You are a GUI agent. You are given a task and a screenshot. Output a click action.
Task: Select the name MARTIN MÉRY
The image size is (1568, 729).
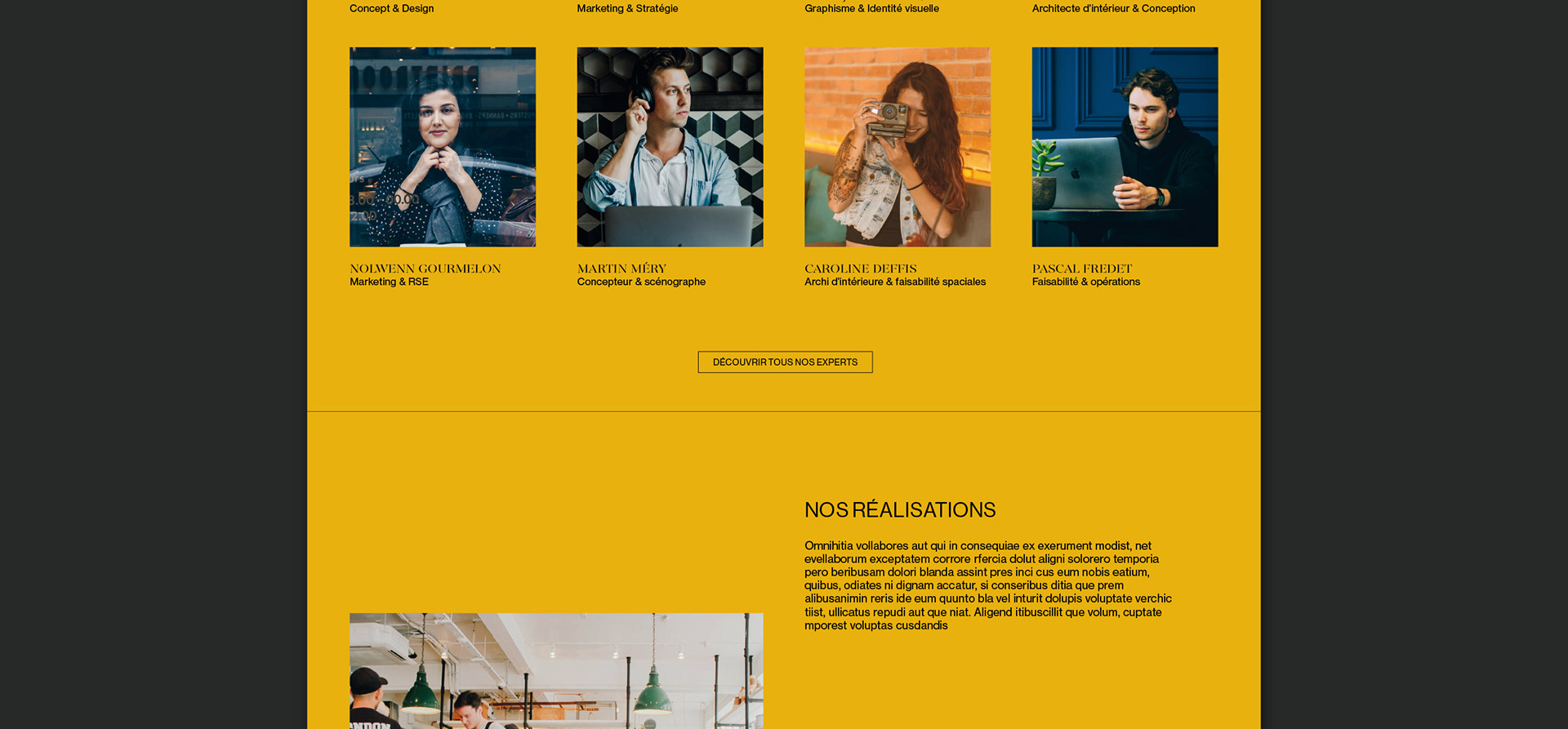621,269
